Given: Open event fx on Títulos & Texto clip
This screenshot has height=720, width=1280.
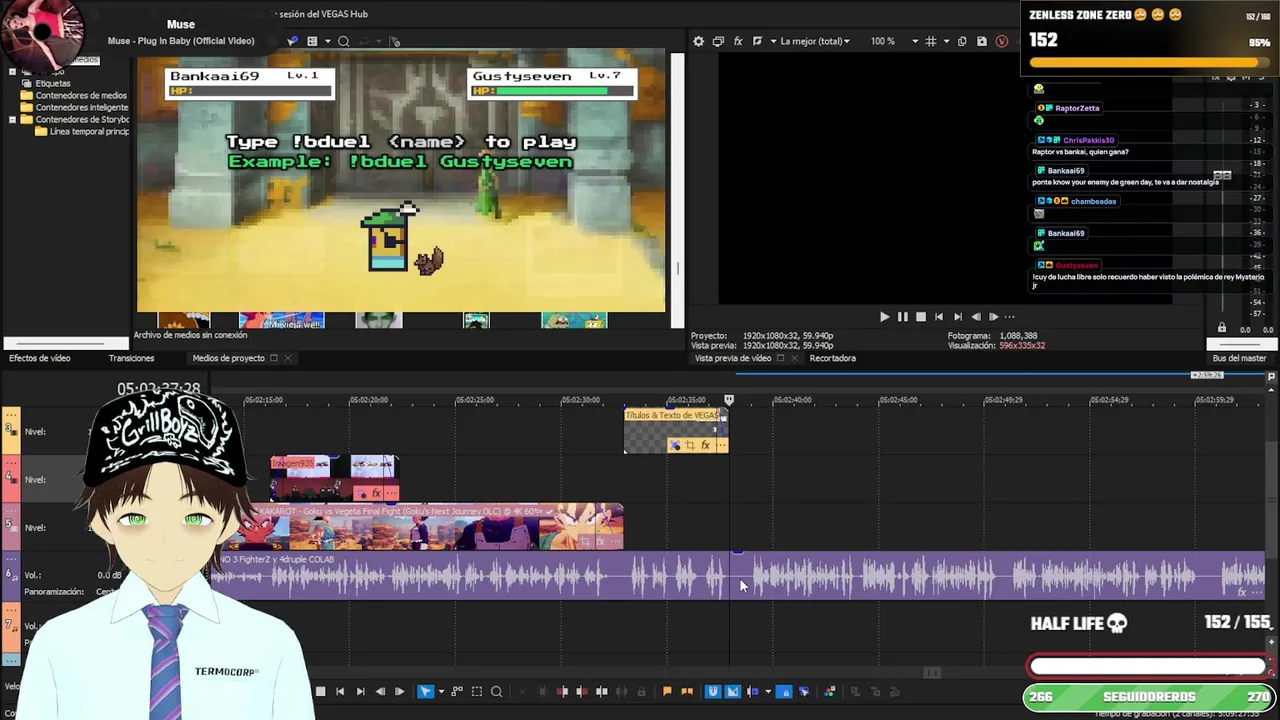Looking at the screenshot, I should [705, 445].
